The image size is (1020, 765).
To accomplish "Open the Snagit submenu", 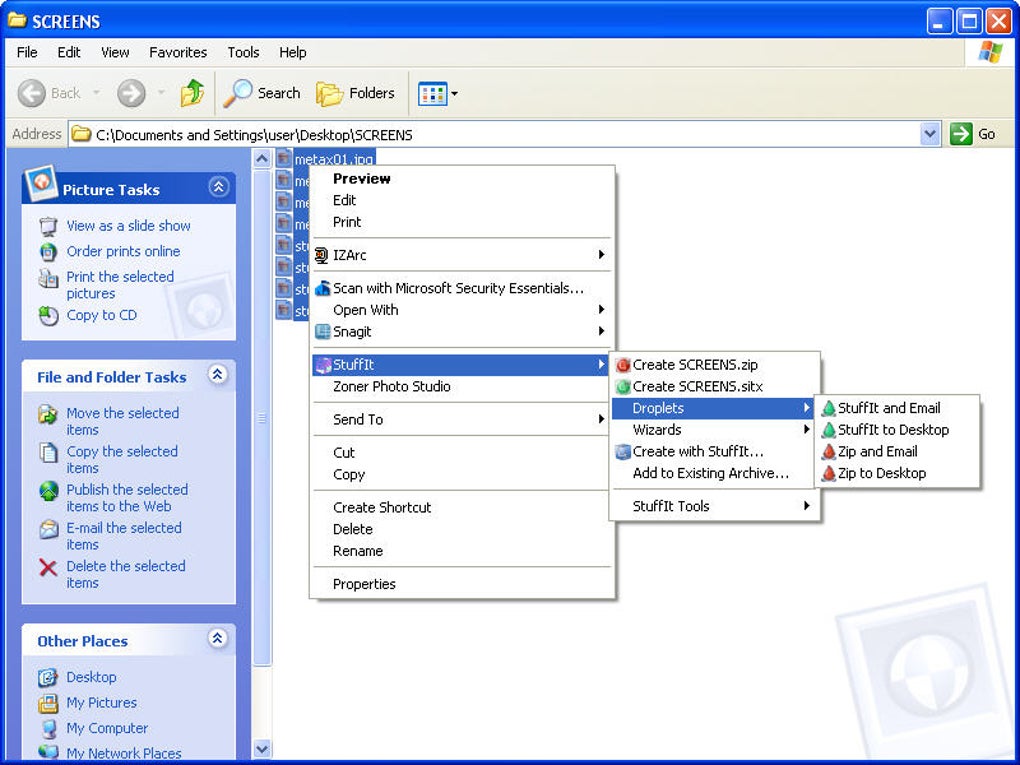I will pyautogui.click(x=463, y=332).
